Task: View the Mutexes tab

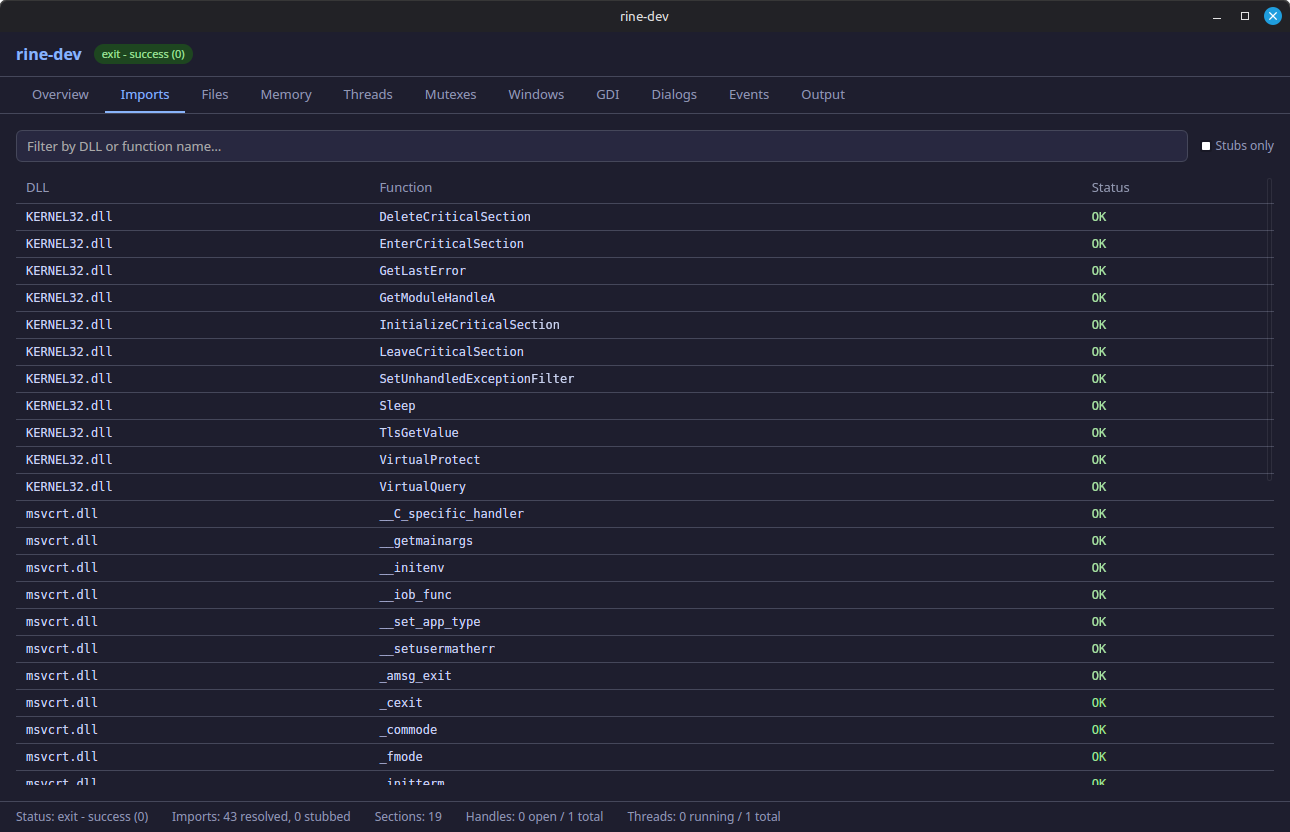Action: coord(450,94)
